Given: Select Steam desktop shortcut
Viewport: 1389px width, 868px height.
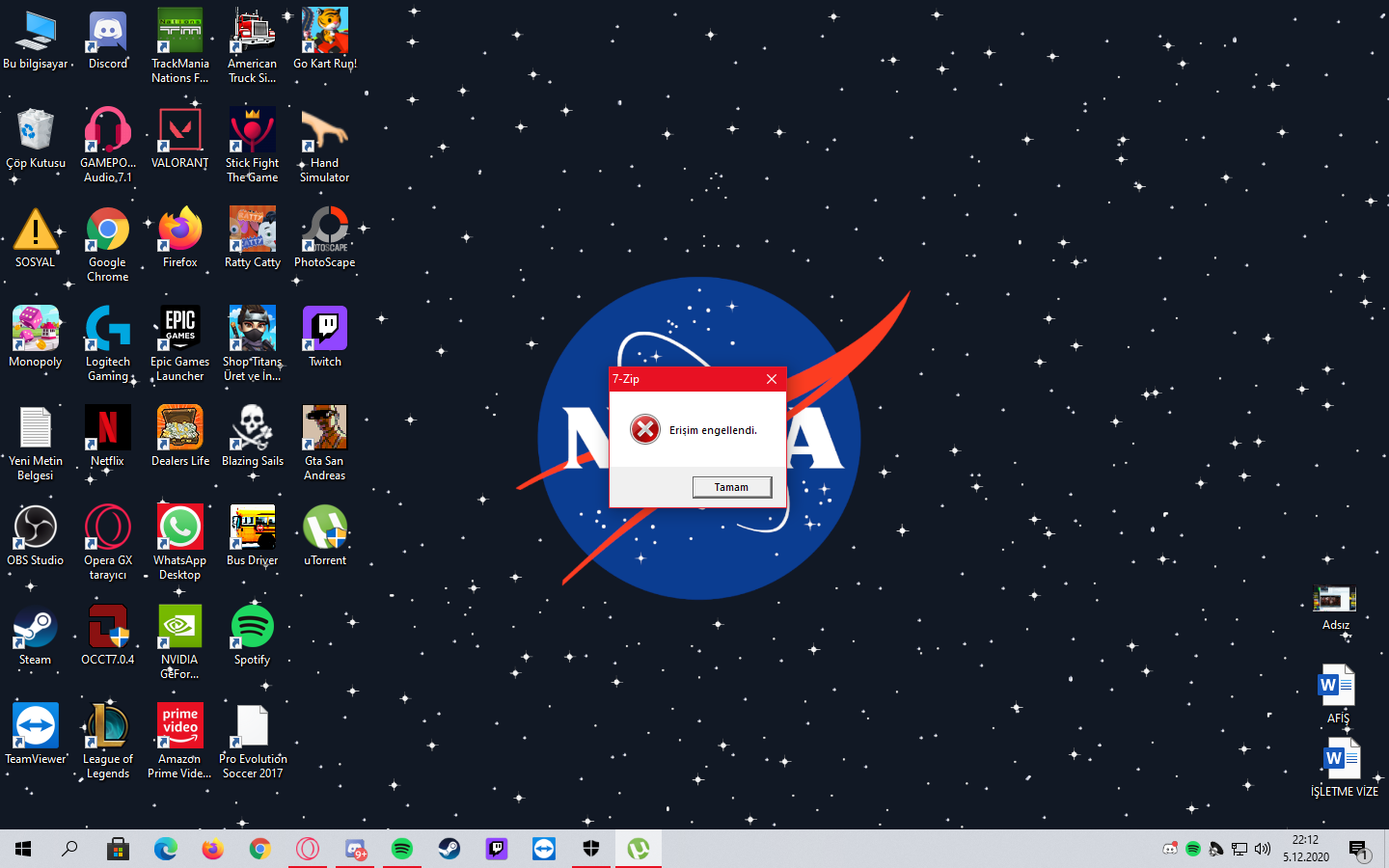Looking at the screenshot, I should point(36,637).
